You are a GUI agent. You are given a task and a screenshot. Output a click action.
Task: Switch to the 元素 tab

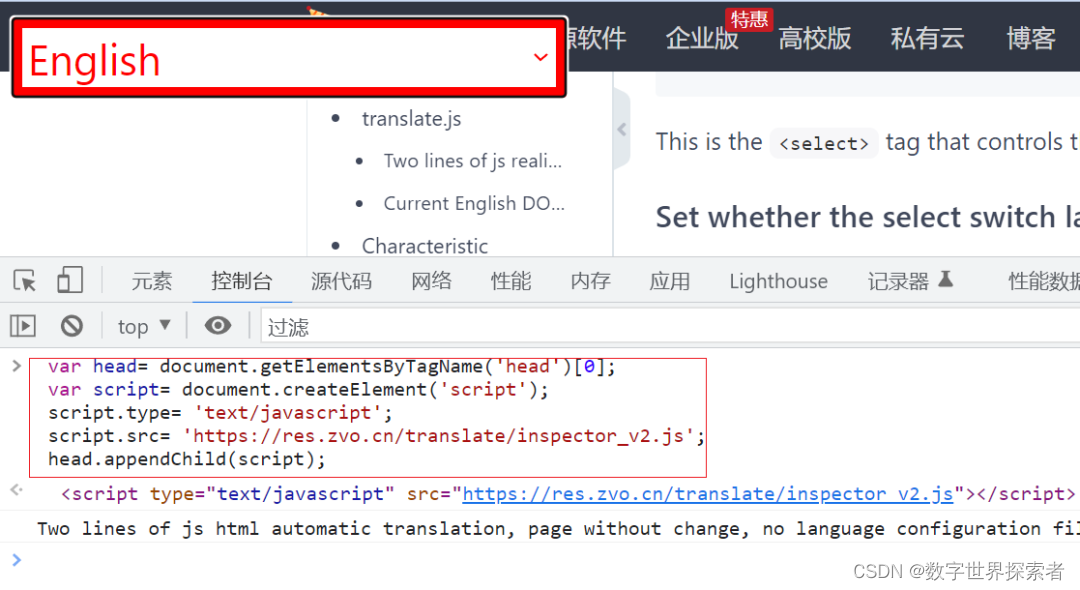[x=152, y=281]
